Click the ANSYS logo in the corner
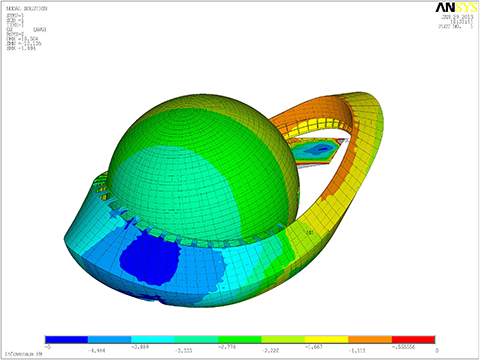 click(456, 8)
